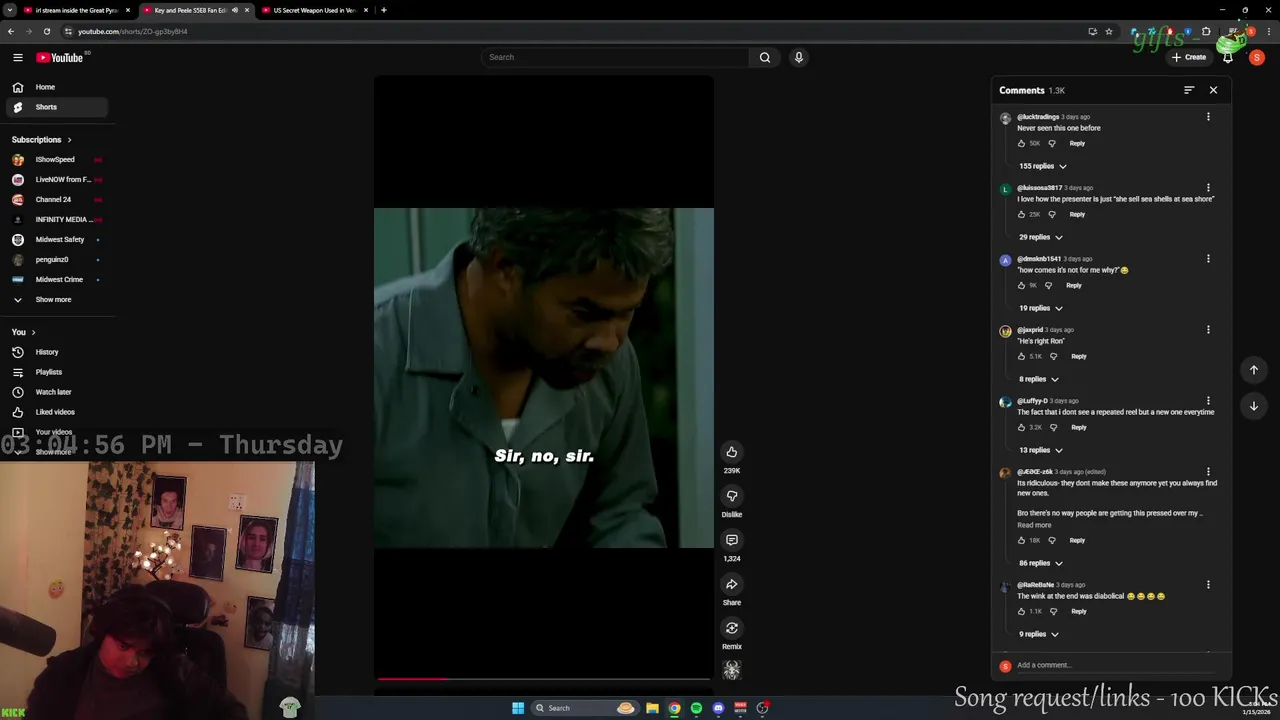Reply to @lucktradings comment

(1077, 143)
